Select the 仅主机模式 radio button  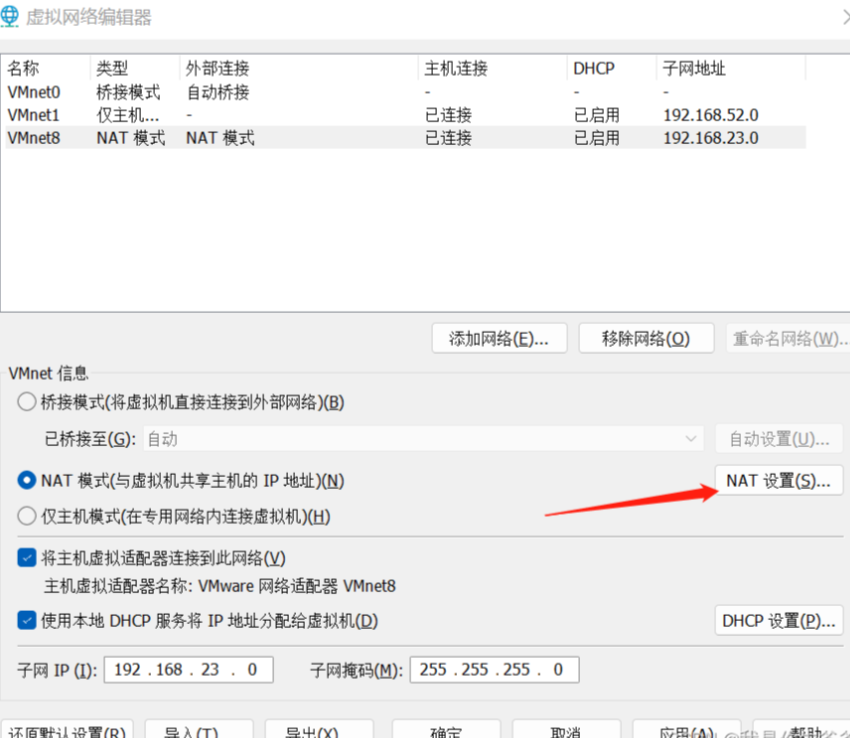25,517
